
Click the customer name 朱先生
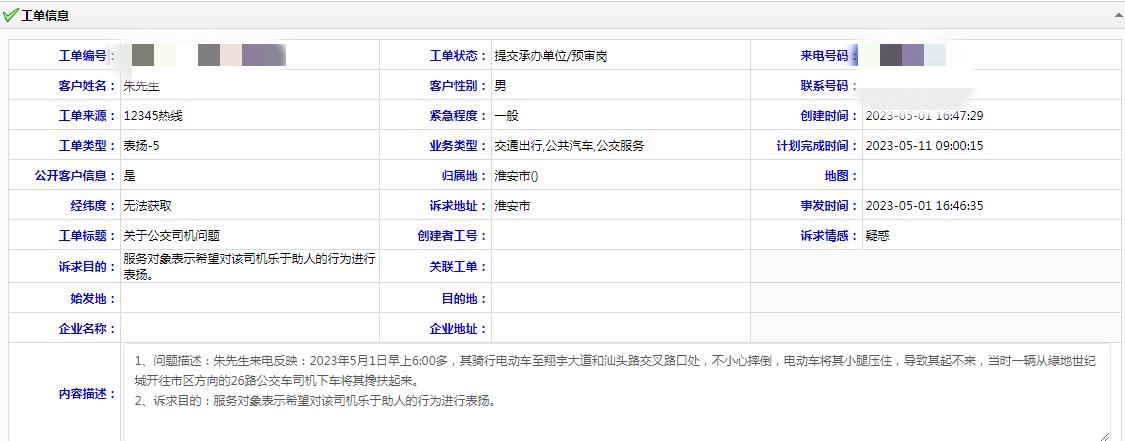click(141, 86)
